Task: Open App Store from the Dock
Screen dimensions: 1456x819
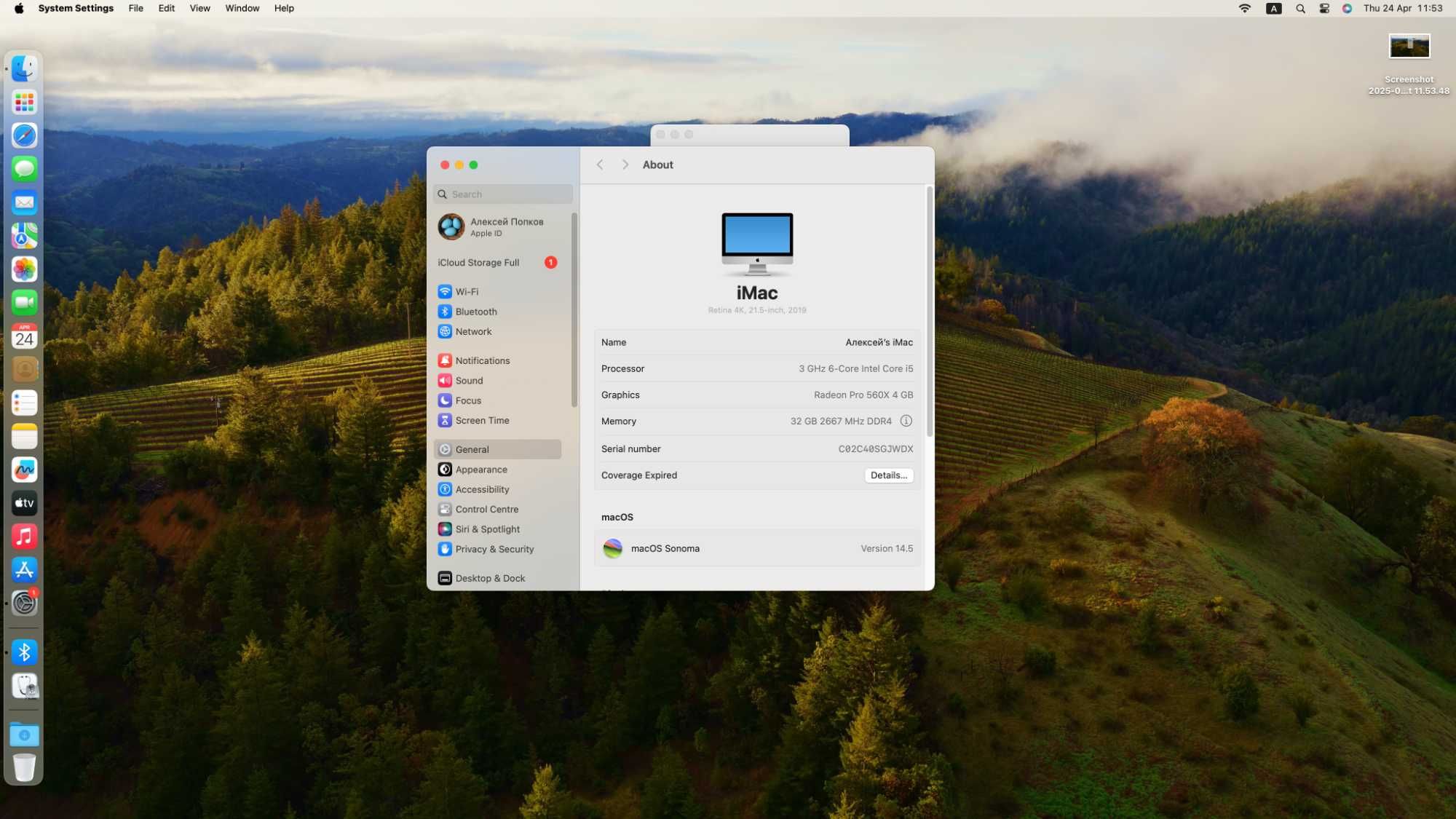Action: point(24,570)
